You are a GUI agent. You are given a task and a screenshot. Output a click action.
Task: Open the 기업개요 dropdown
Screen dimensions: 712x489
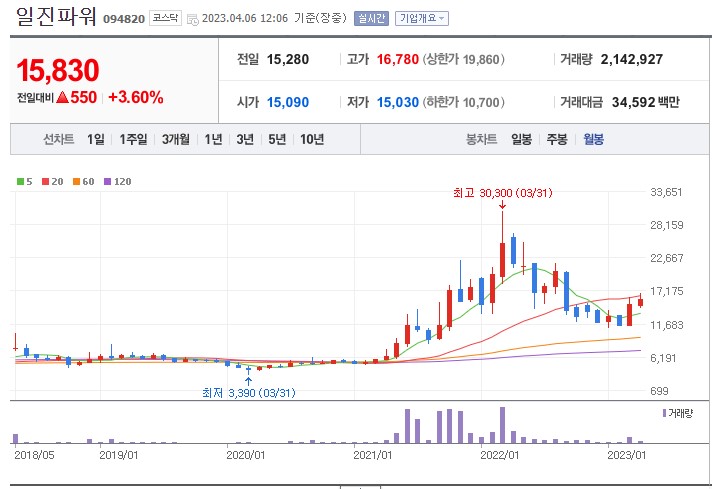(422, 18)
